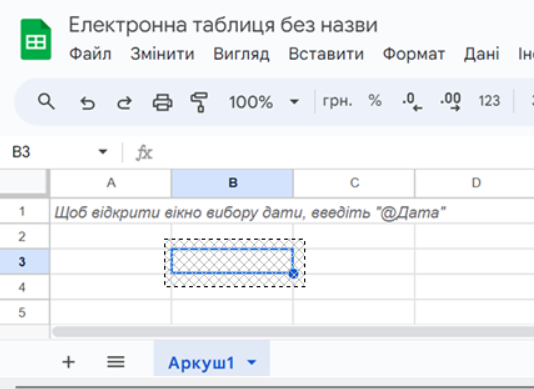Undo the last action
534x389 pixels.
click(87, 102)
